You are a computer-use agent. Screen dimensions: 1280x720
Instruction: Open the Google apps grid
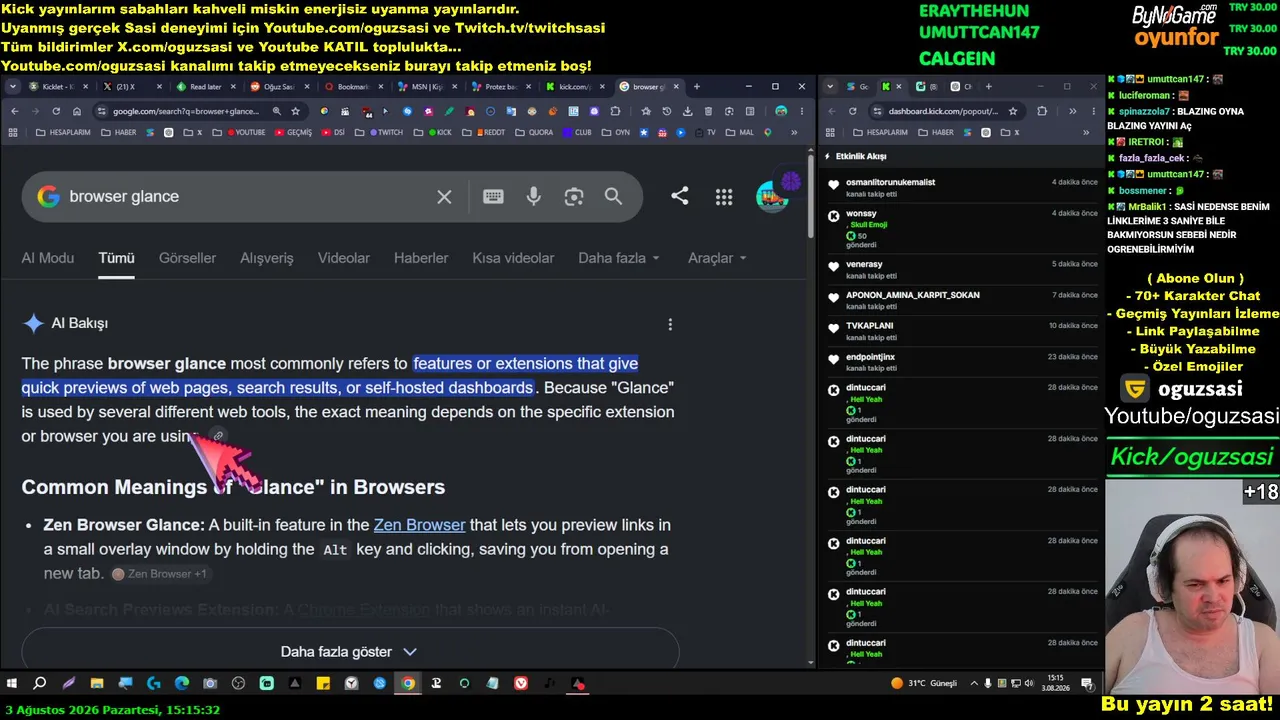pyautogui.click(x=724, y=197)
